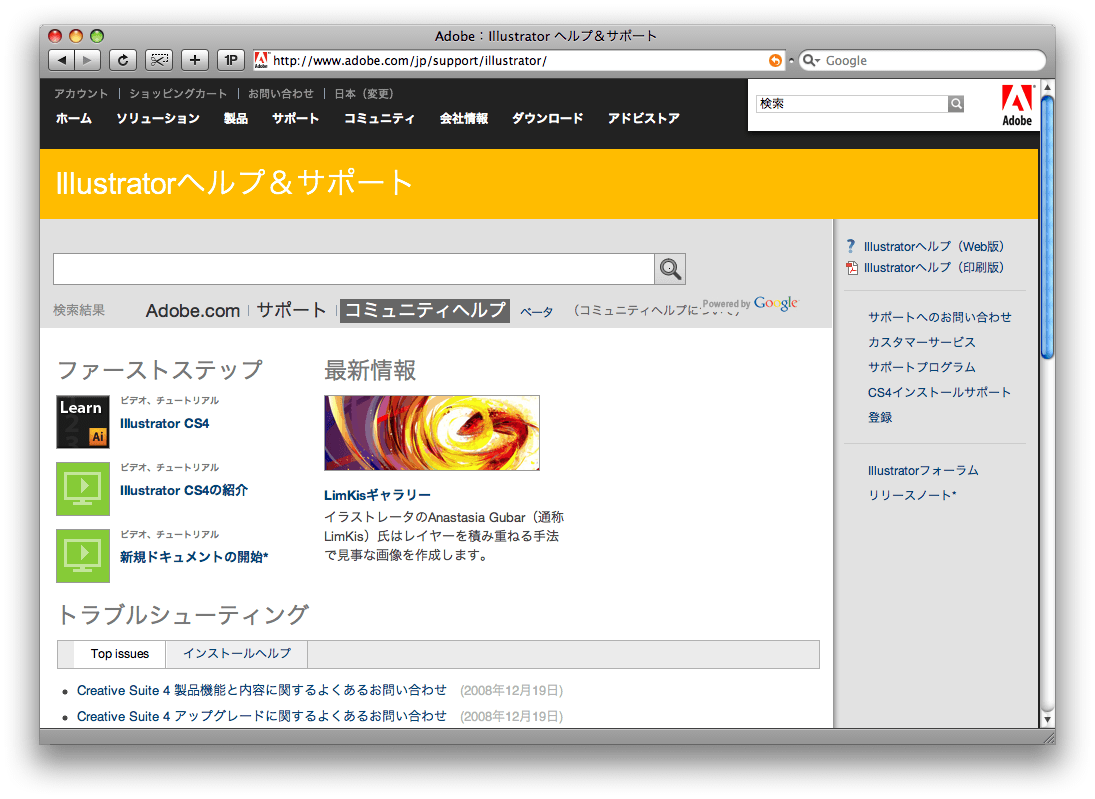Screen dimensions: 1095x799
Task: Open the リリースノート link
Action: pyautogui.click(x=912, y=495)
